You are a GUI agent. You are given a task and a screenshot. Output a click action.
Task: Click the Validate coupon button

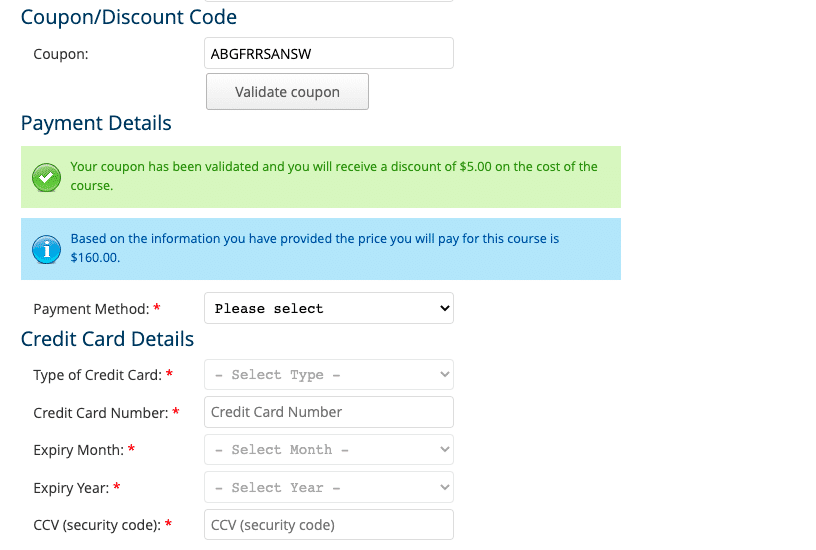click(x=287, y=92)
